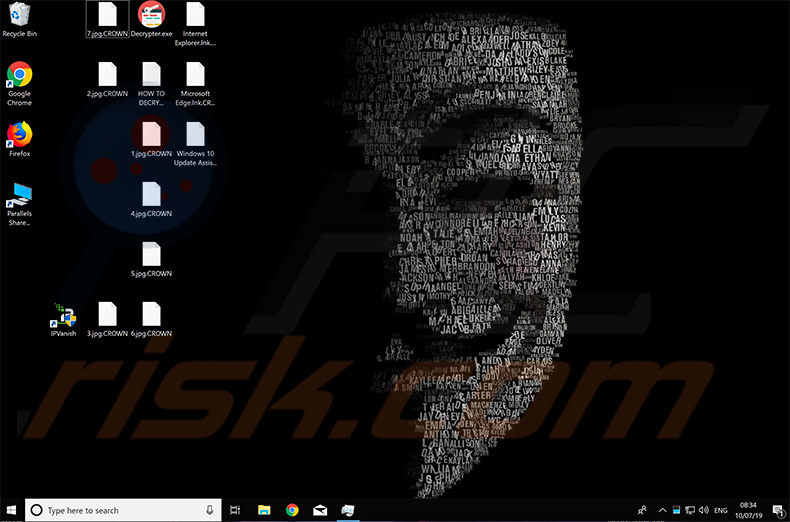
Task: Open File Explorer from taskbar
Action: click(264, 510)
